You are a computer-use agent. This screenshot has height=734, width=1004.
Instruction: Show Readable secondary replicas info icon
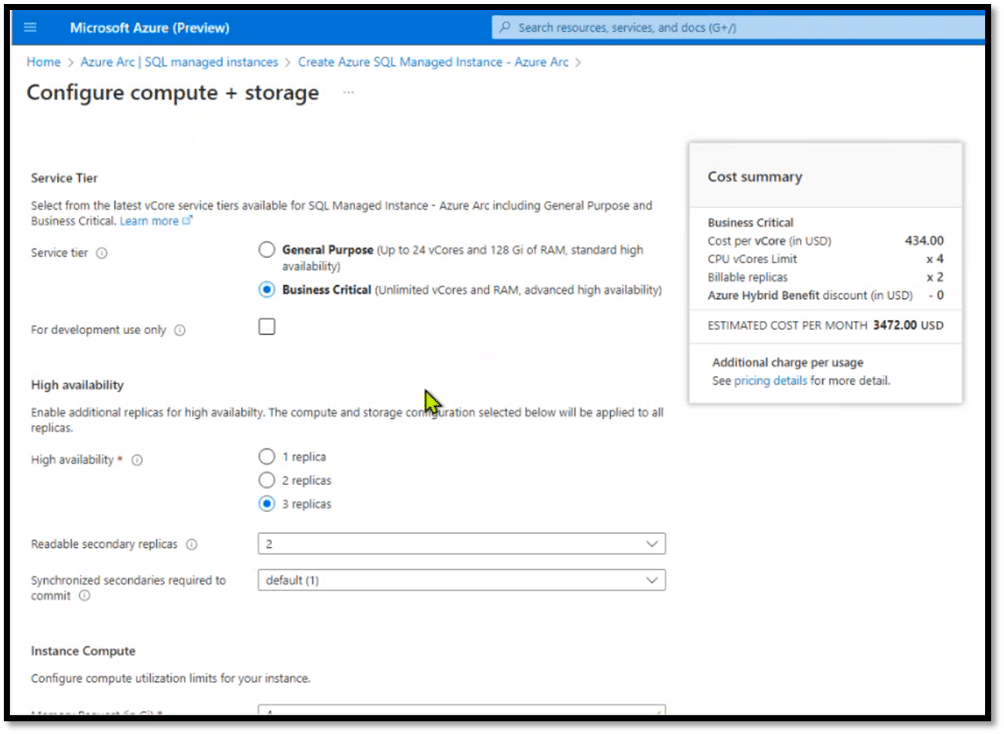[x=191, y=544]
